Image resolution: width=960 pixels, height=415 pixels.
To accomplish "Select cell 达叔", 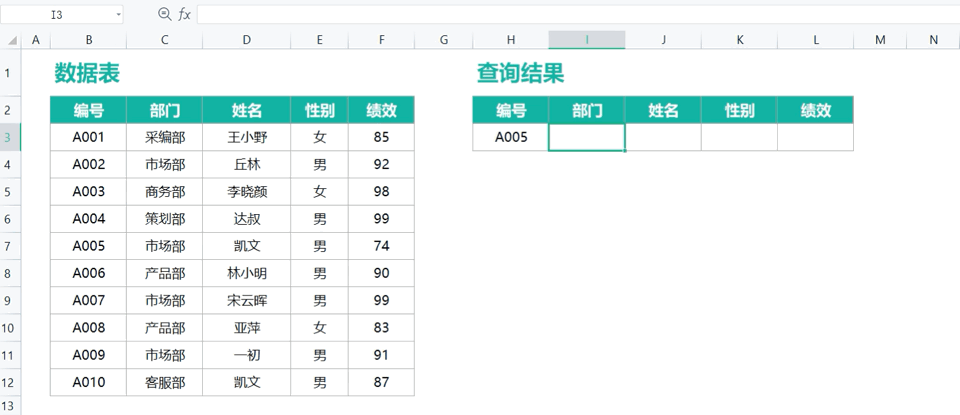I will click(x=247, y=219).
